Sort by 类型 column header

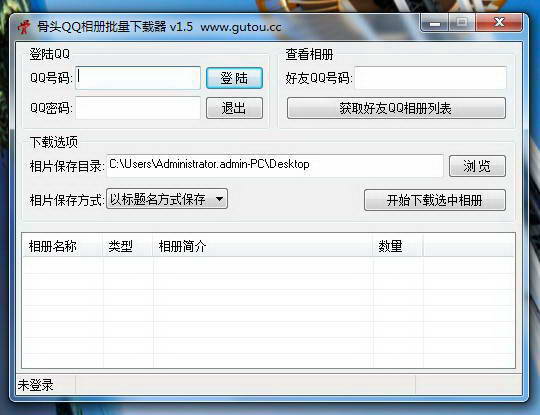pyautogui.click(x=128, y=246)
